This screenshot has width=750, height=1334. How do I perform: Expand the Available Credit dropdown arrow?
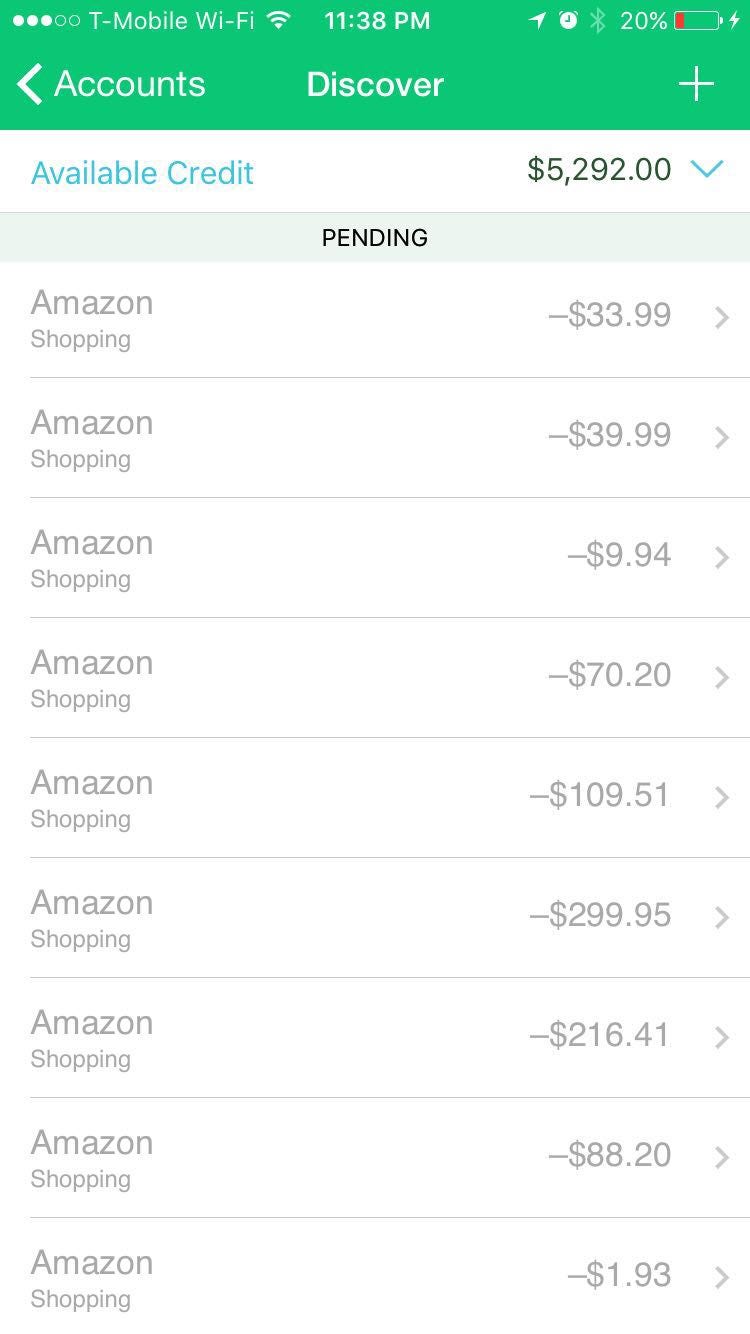tap(706, 170)
